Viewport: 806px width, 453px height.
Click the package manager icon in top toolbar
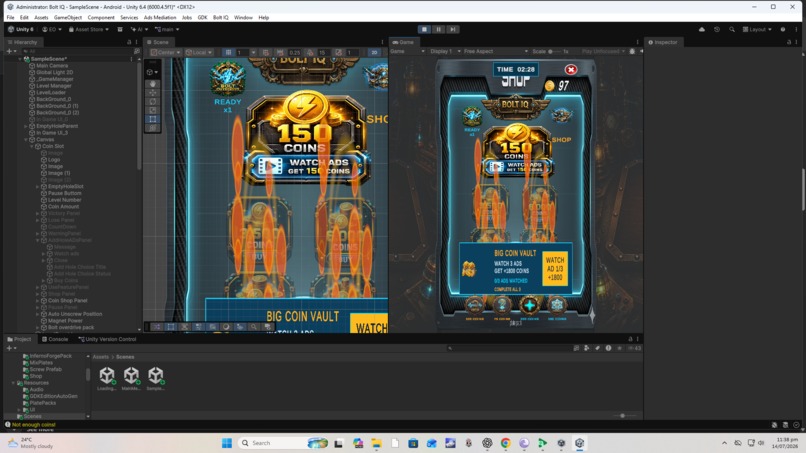120,29
